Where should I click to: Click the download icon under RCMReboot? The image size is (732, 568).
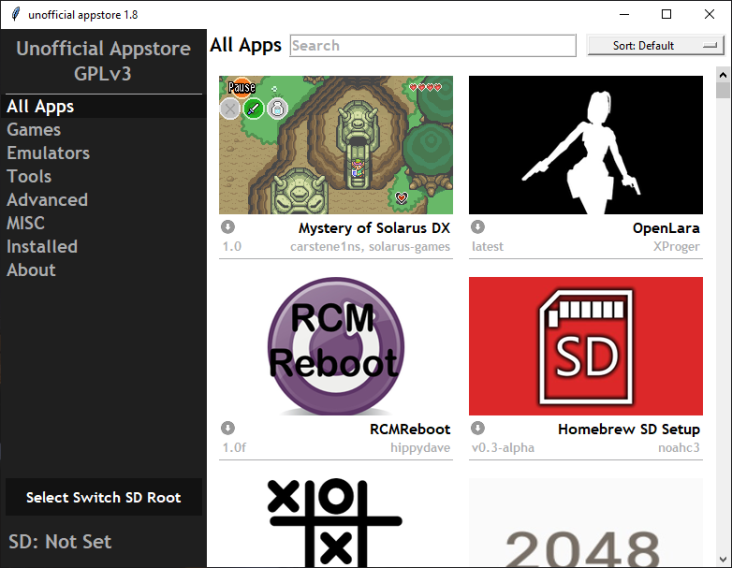(228, 428)
